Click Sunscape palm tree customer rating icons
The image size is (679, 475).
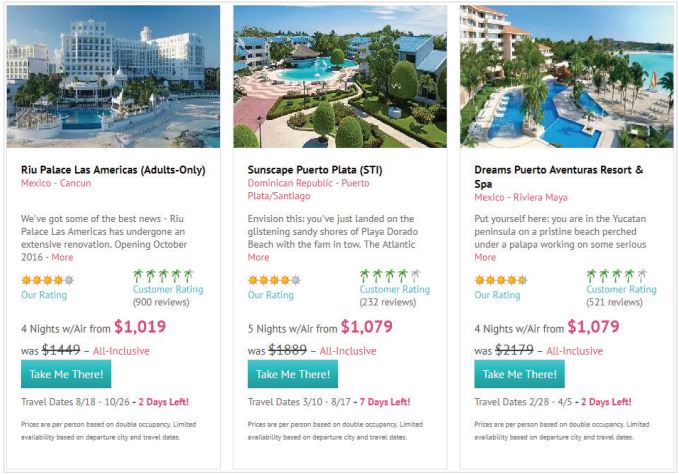coord(389,275)
